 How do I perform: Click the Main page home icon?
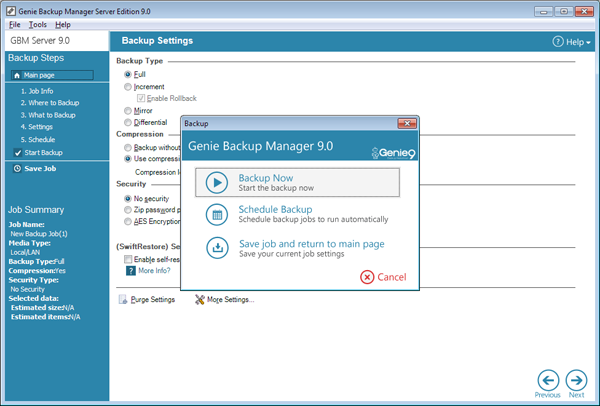pyautogui.click(x=17, y=75)
